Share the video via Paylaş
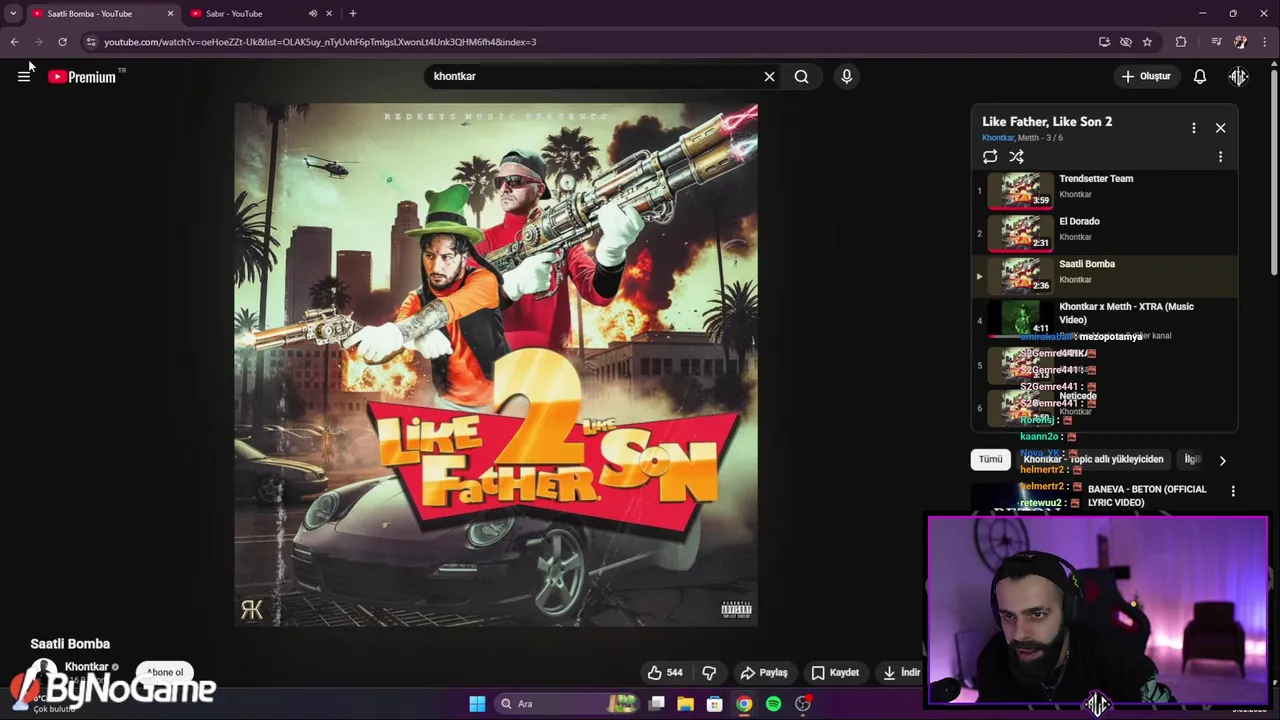The height and width of the screenshot is (720, 1280). click(x=764, y=673)
